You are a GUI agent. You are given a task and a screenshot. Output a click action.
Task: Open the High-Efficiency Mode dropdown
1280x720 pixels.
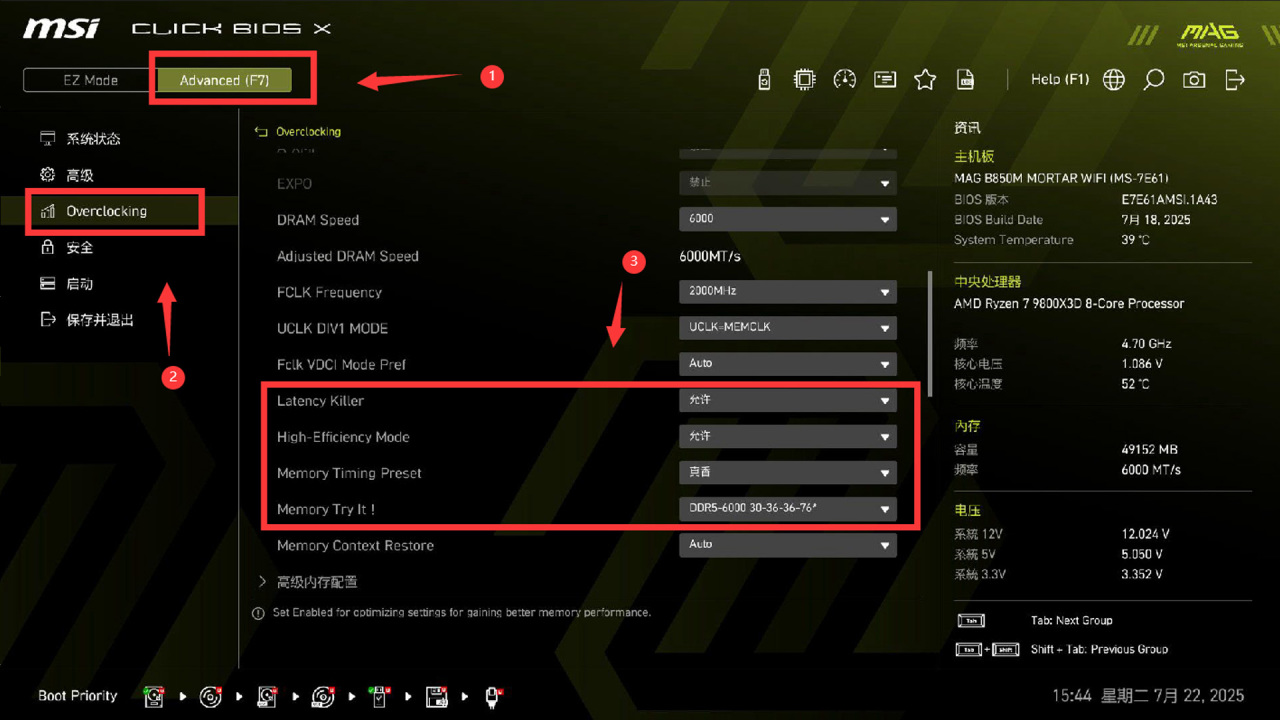(x=788, y=437)
